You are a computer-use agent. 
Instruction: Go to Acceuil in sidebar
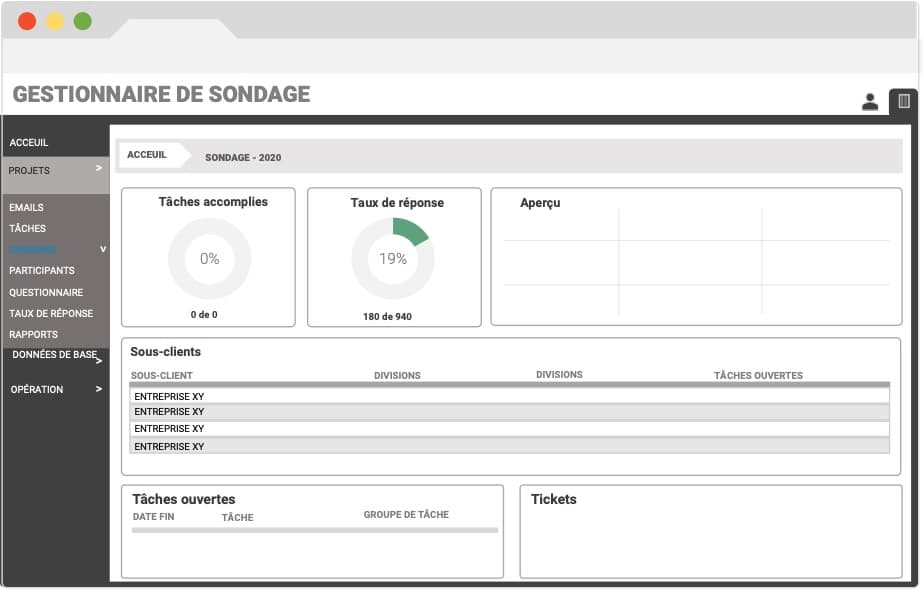pos(28,142)
